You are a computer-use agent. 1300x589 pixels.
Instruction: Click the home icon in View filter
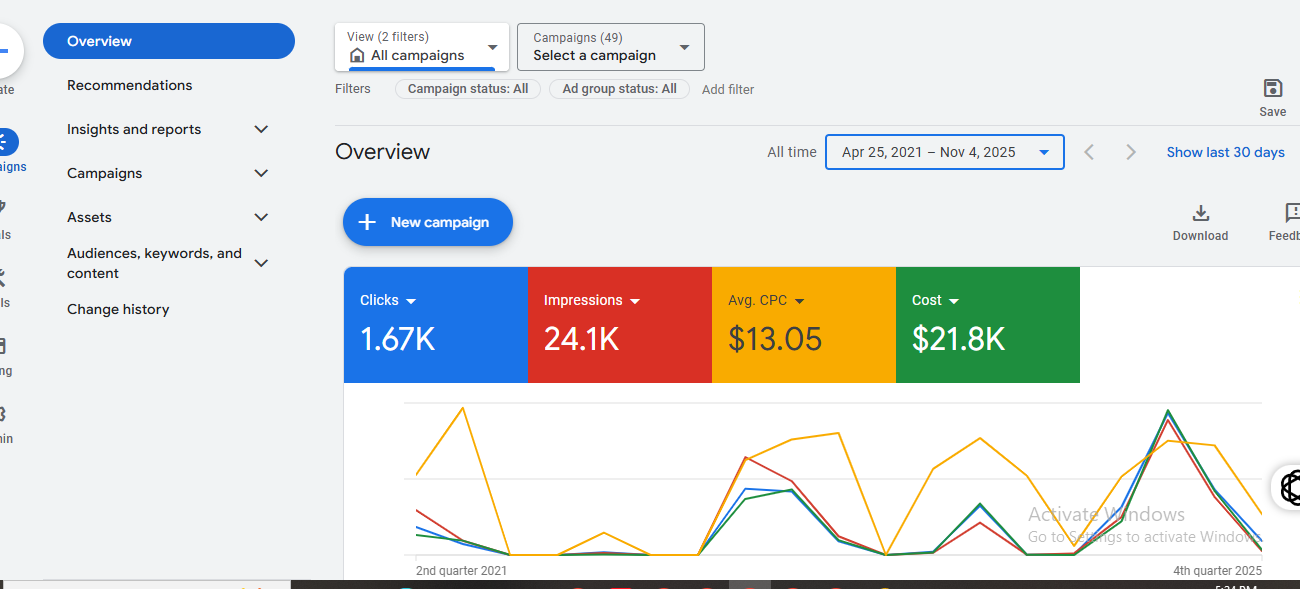click(x=355, y=56)
